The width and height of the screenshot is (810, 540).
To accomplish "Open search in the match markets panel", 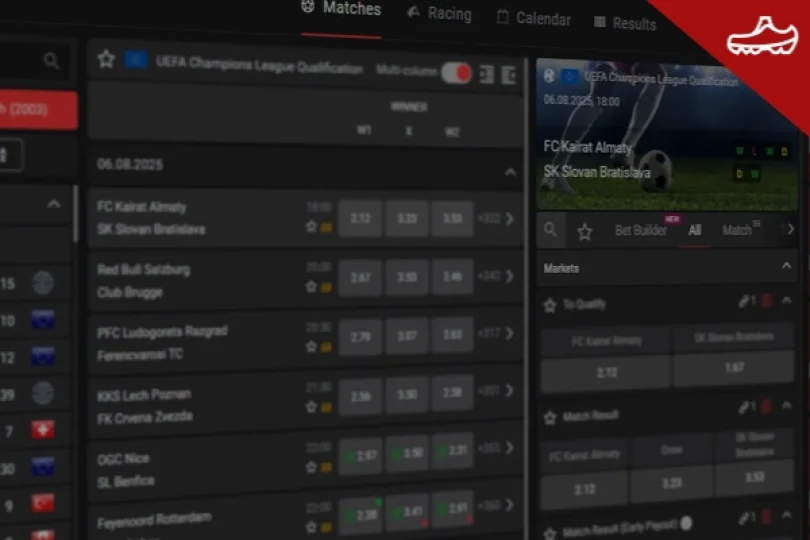I will pyautogui.click(x=551, y=231).
